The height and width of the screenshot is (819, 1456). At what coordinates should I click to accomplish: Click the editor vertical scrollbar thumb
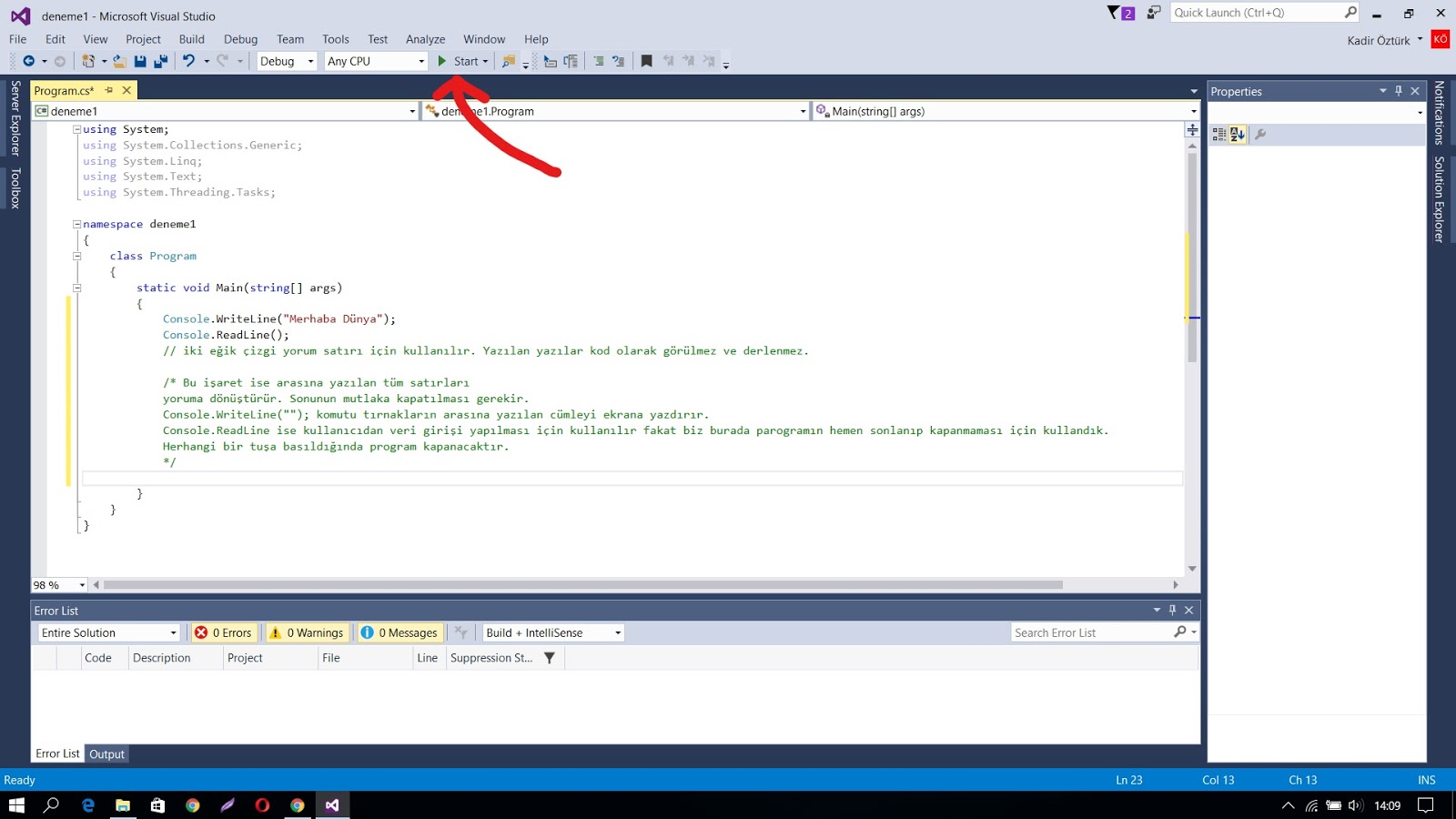[1192, 258]
